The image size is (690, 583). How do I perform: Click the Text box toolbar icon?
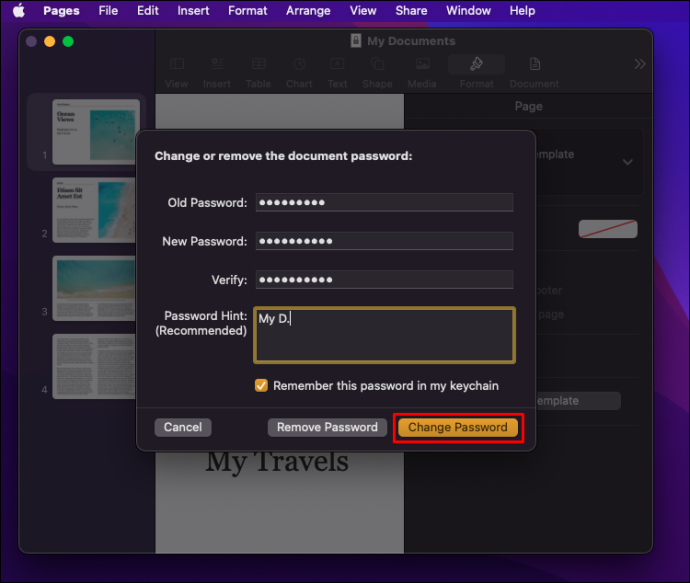[337, 64]
